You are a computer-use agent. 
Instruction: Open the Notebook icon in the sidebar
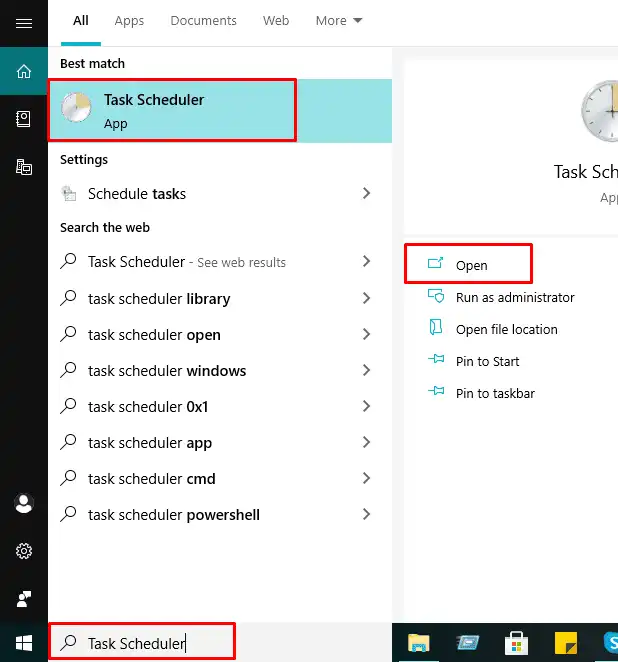(x=24, y=119)
